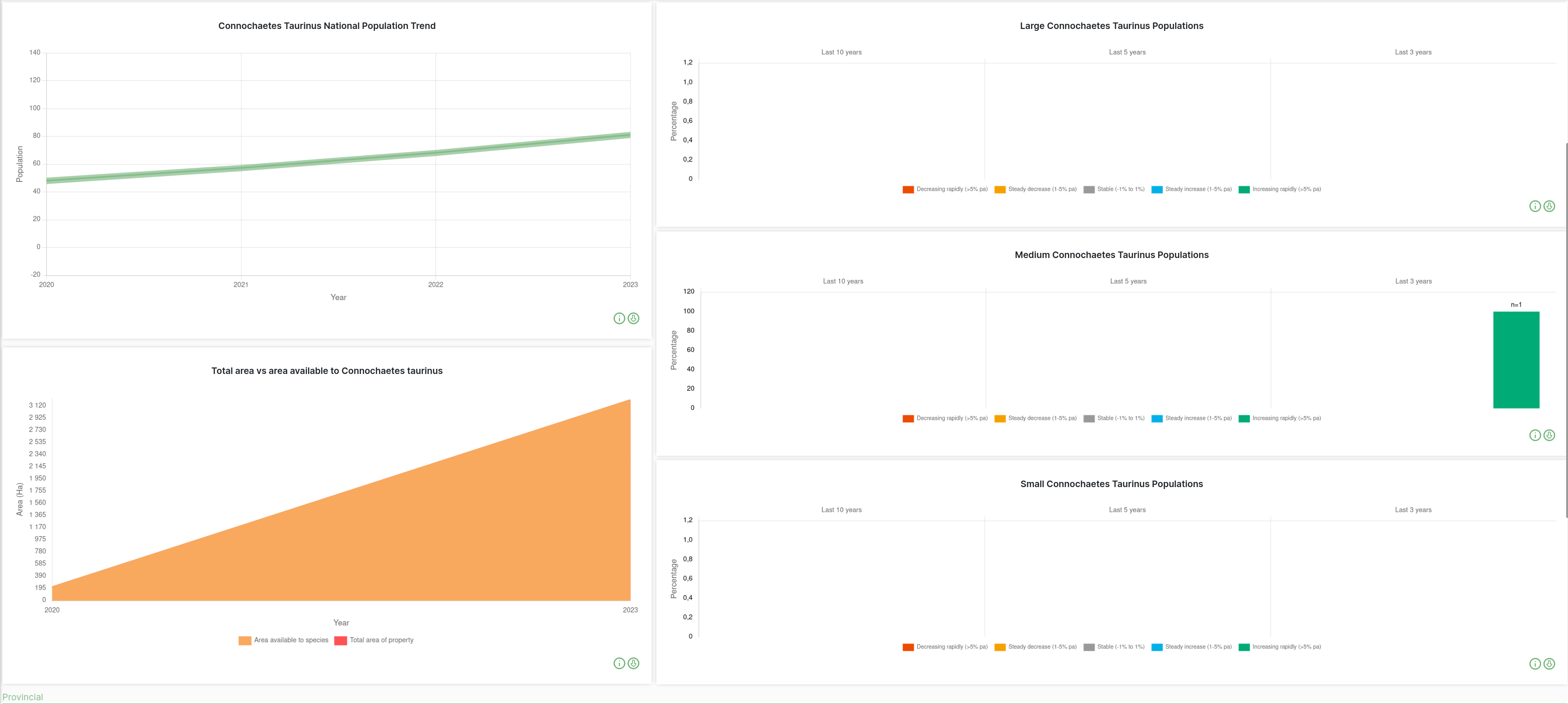The image size is (1568, 704).
Task: Open info icon on Large Populations chart
Action: coord(1535,206)
